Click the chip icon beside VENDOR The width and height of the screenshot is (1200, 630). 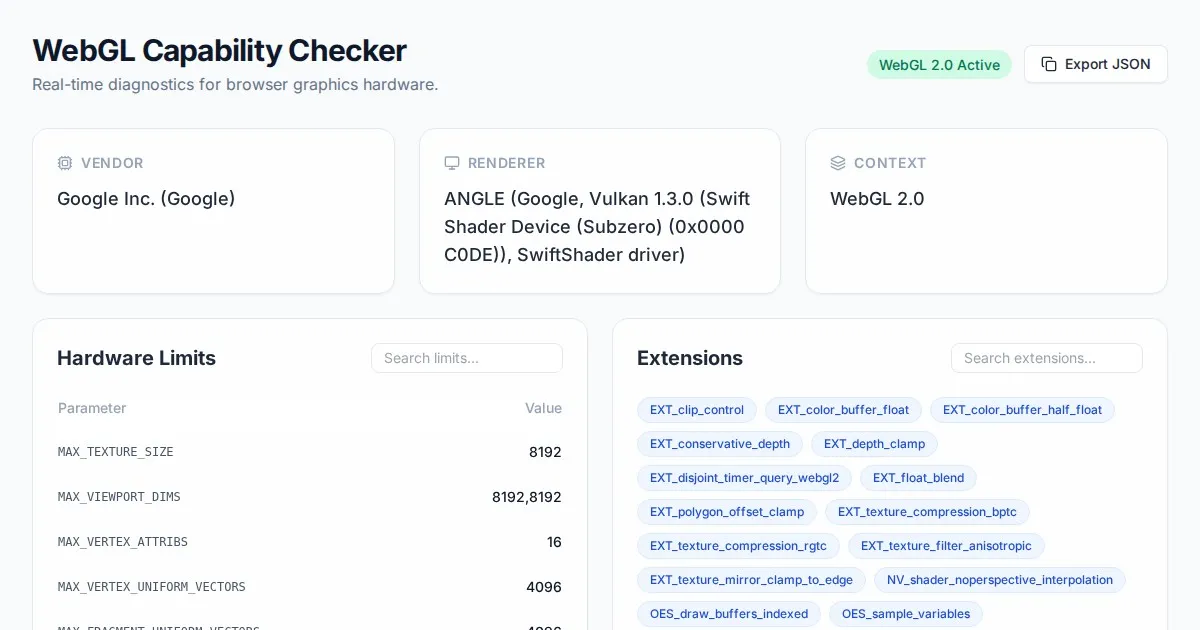coord(65,163)
